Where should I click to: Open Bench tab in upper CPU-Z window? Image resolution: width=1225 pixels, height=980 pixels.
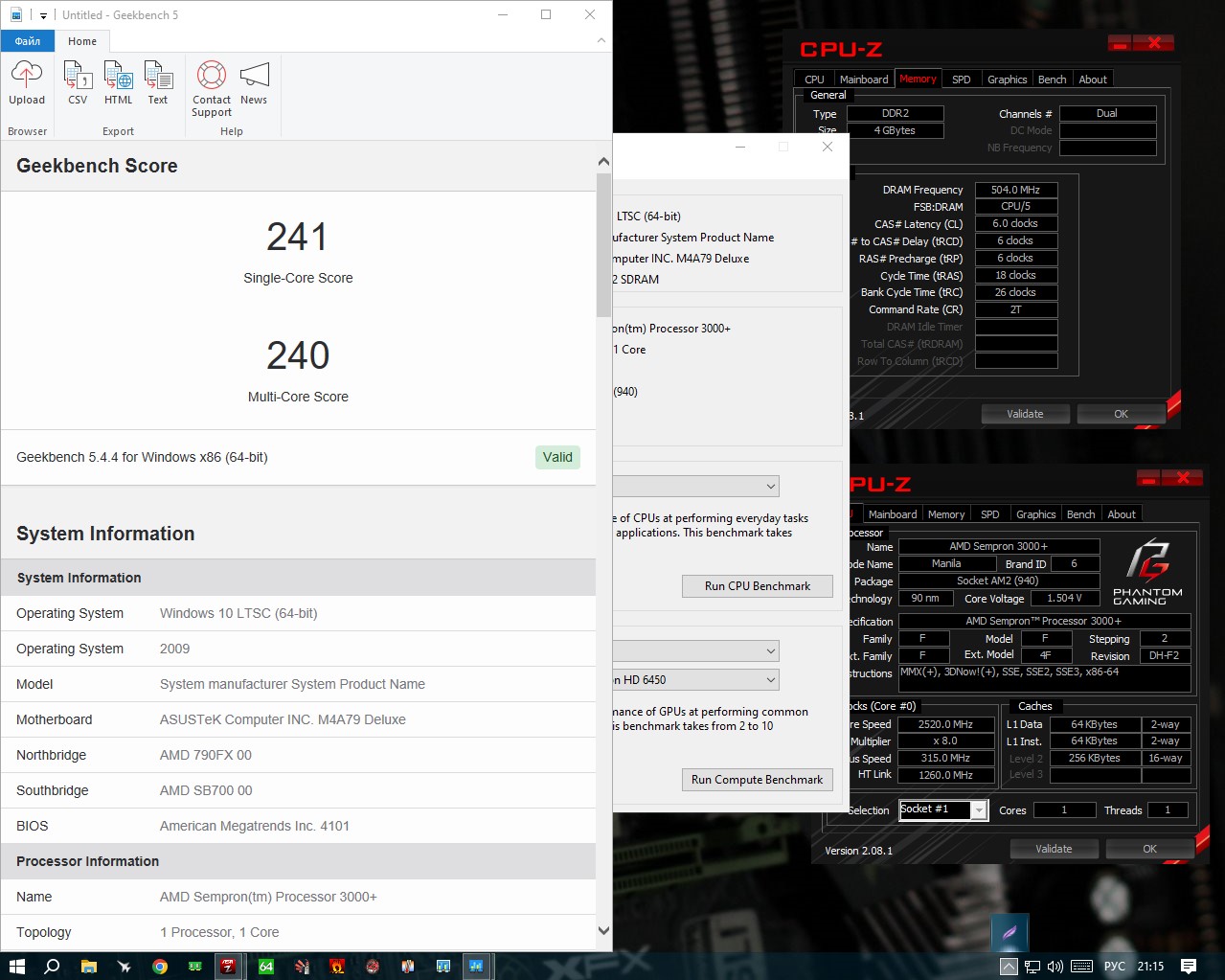1052,80
